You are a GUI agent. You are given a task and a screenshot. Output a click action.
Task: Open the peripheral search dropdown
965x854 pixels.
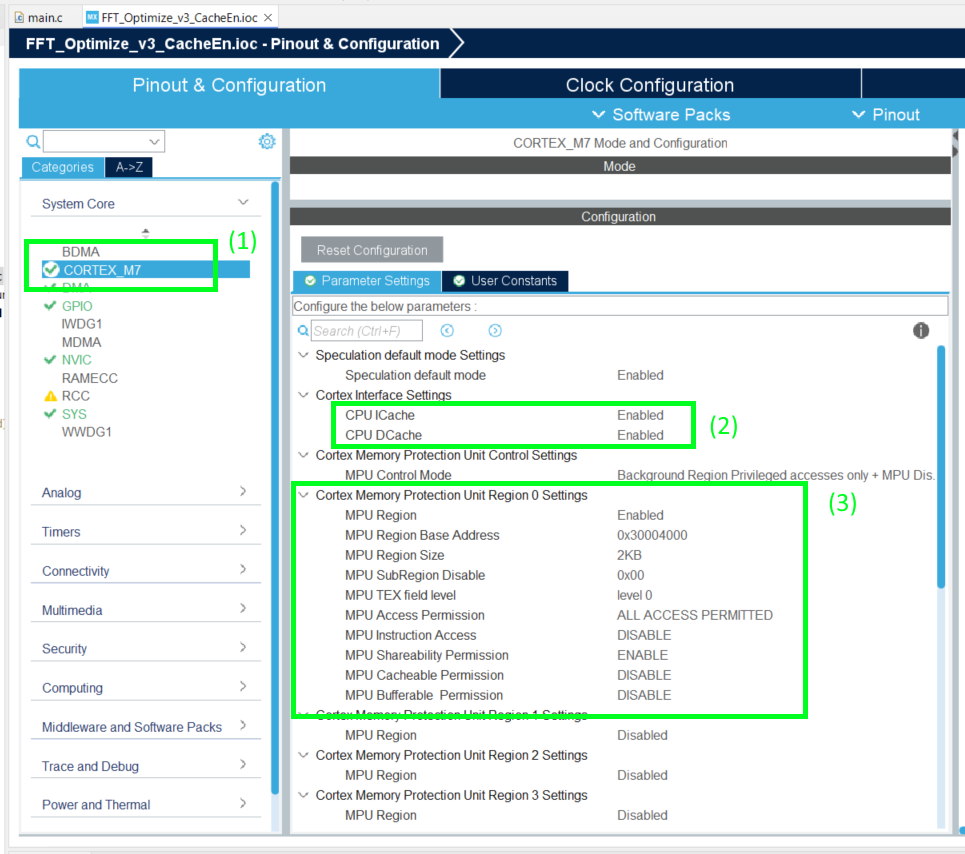tap(154, 142)
